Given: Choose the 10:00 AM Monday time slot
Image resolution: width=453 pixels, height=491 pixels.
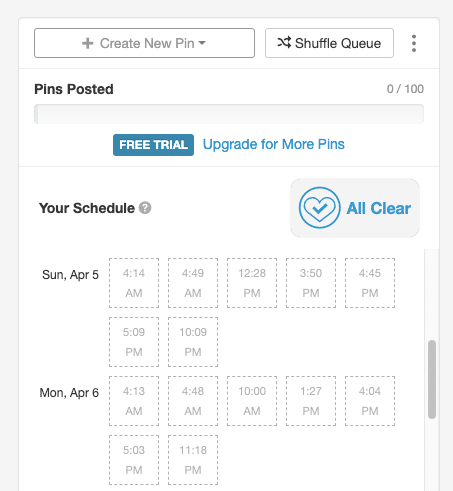Looking at the screenshot, I should (x=252, y=401).
